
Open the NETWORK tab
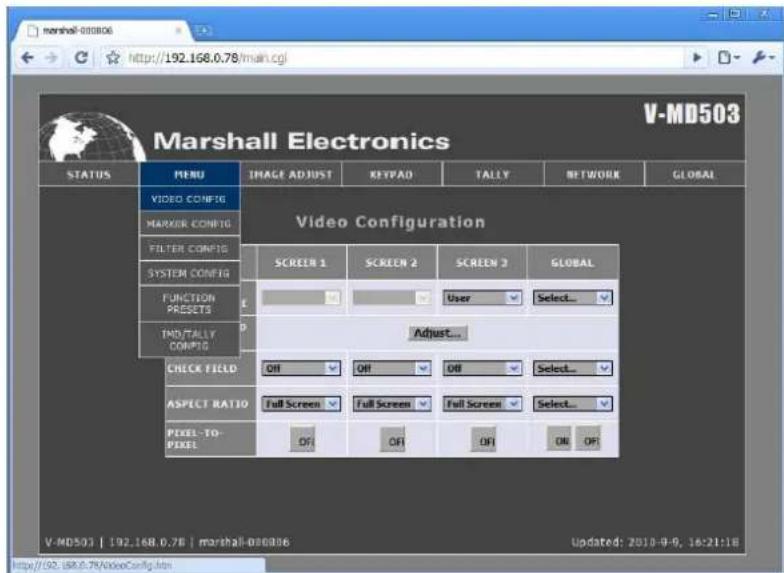pyautogui.click(x=594, y=174)
